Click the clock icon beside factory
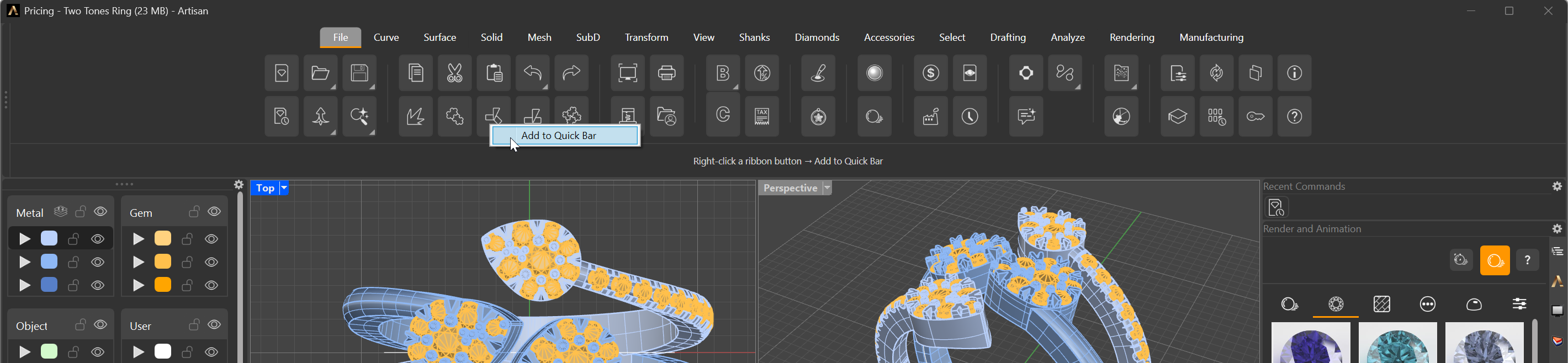The image size is (1568, 363). pos(970,115)
